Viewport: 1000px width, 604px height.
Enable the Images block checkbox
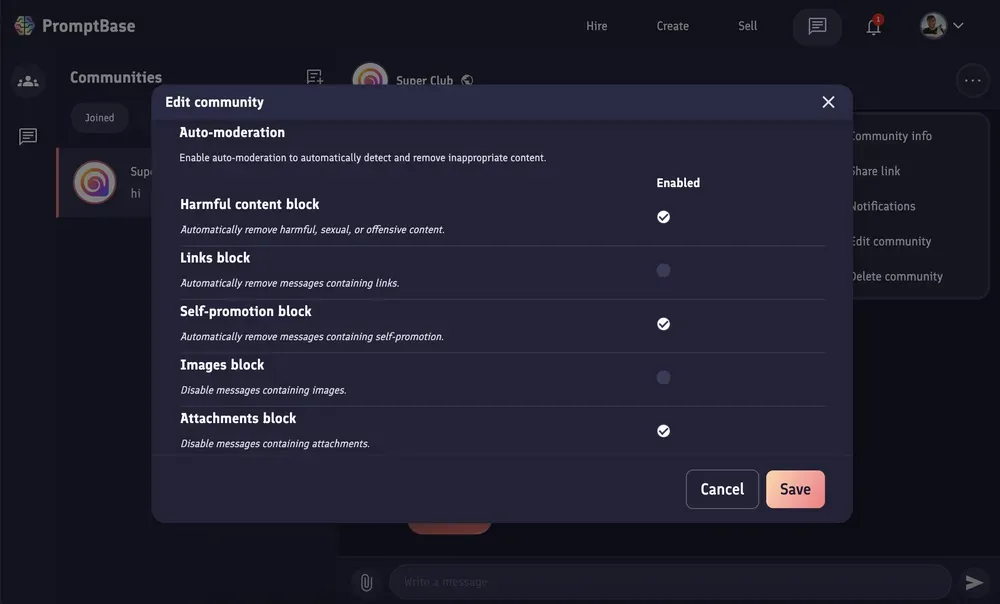(x=663, y=377)
